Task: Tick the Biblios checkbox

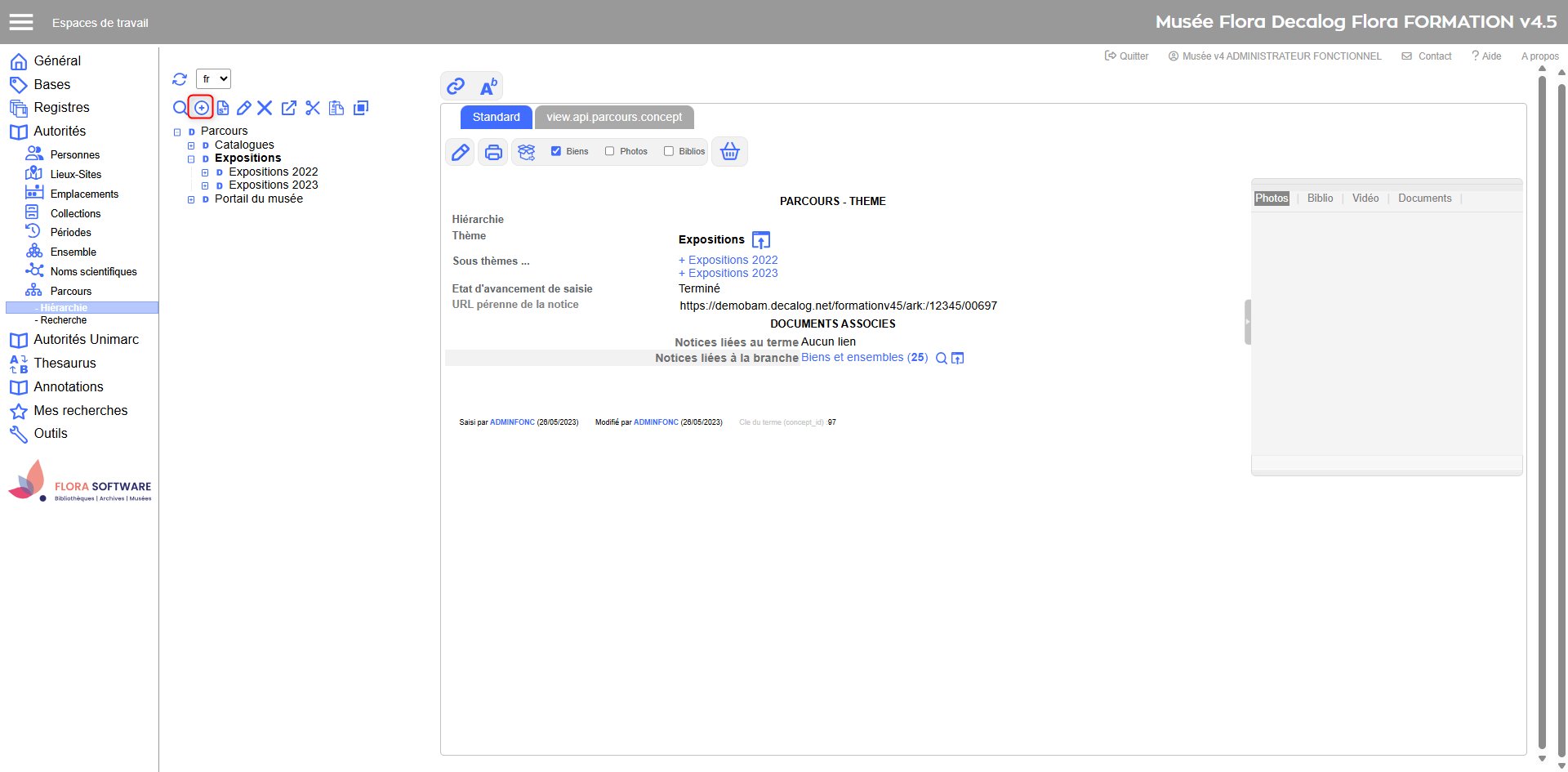Action: click(x=669, y=151)
